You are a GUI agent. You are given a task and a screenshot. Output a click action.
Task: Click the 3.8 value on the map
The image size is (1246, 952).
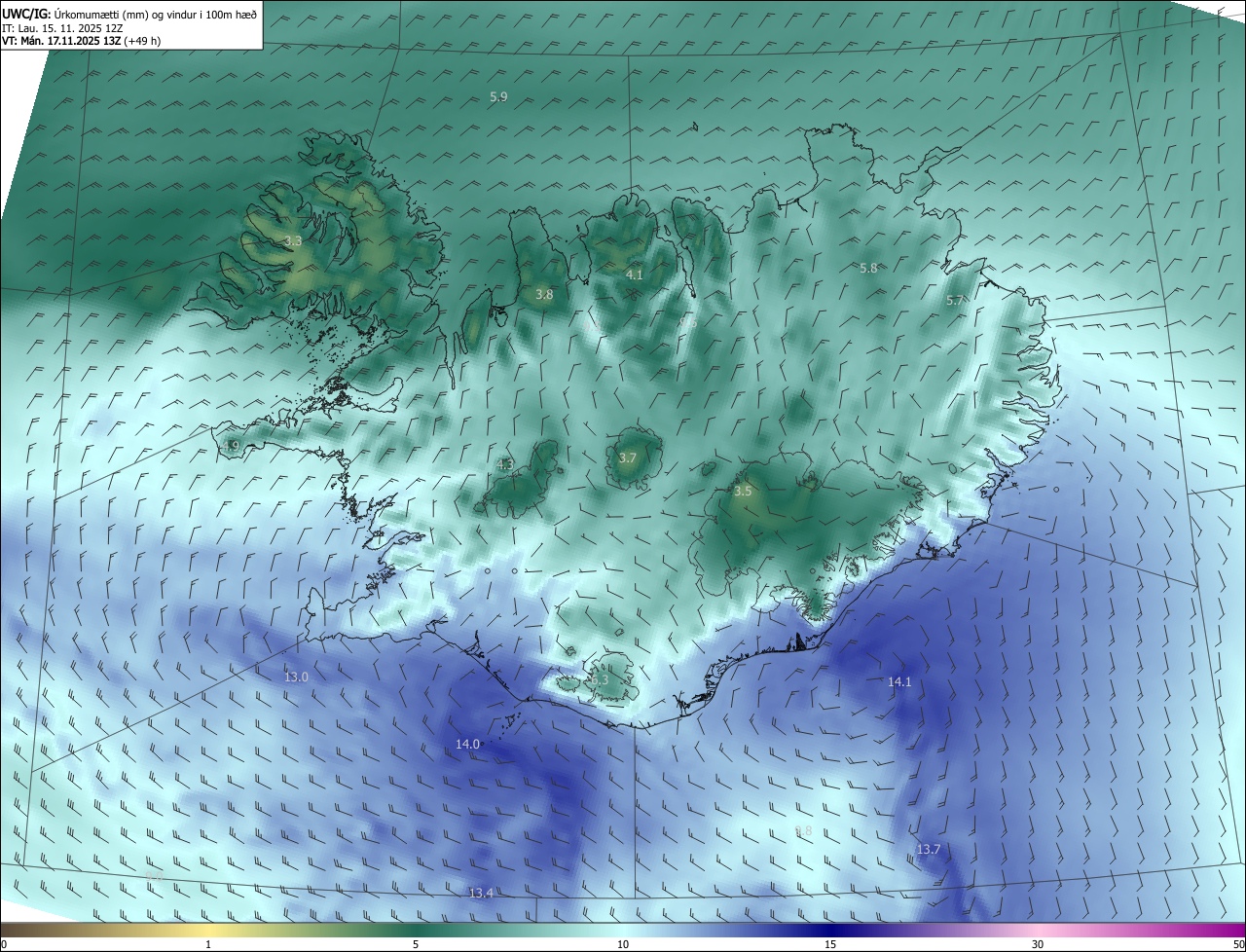point(544,294)
